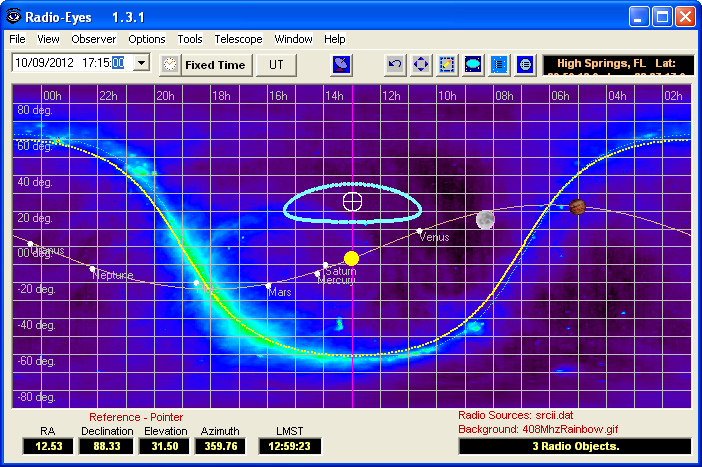Viewport: 702px width, 467px height.
Task: Click the clock icon beside Fixed Time
Action: coord(169,65)
